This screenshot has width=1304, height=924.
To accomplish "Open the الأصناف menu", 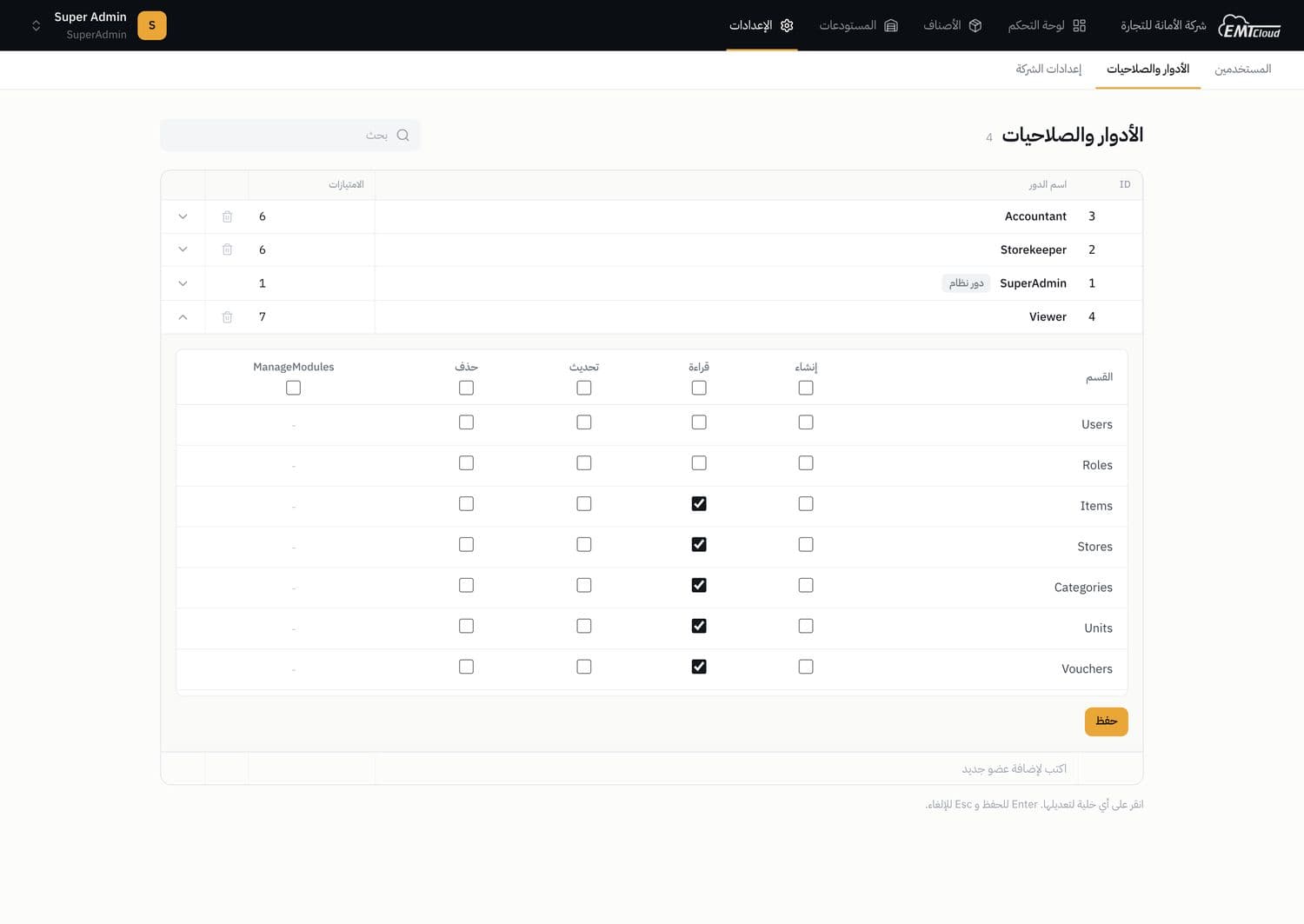I will coord(952,25).
